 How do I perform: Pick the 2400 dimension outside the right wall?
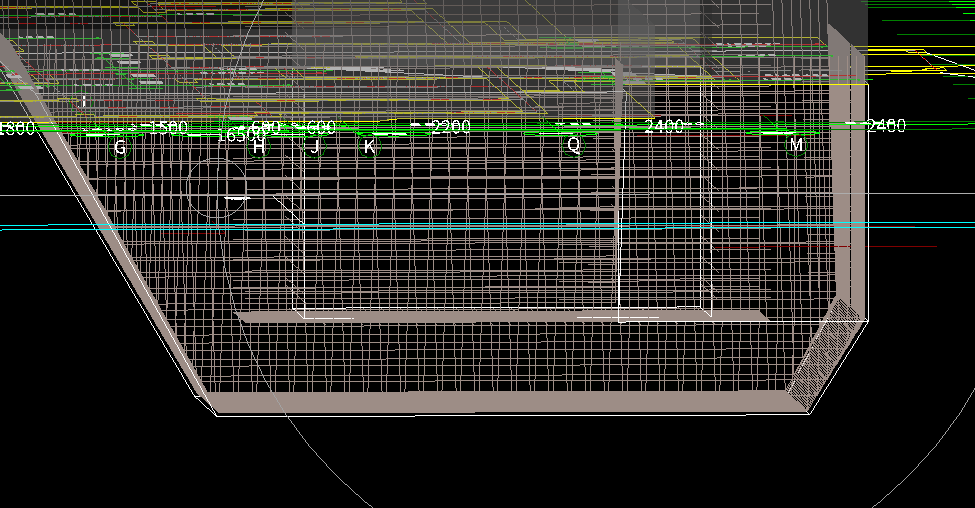click(886, 126)
